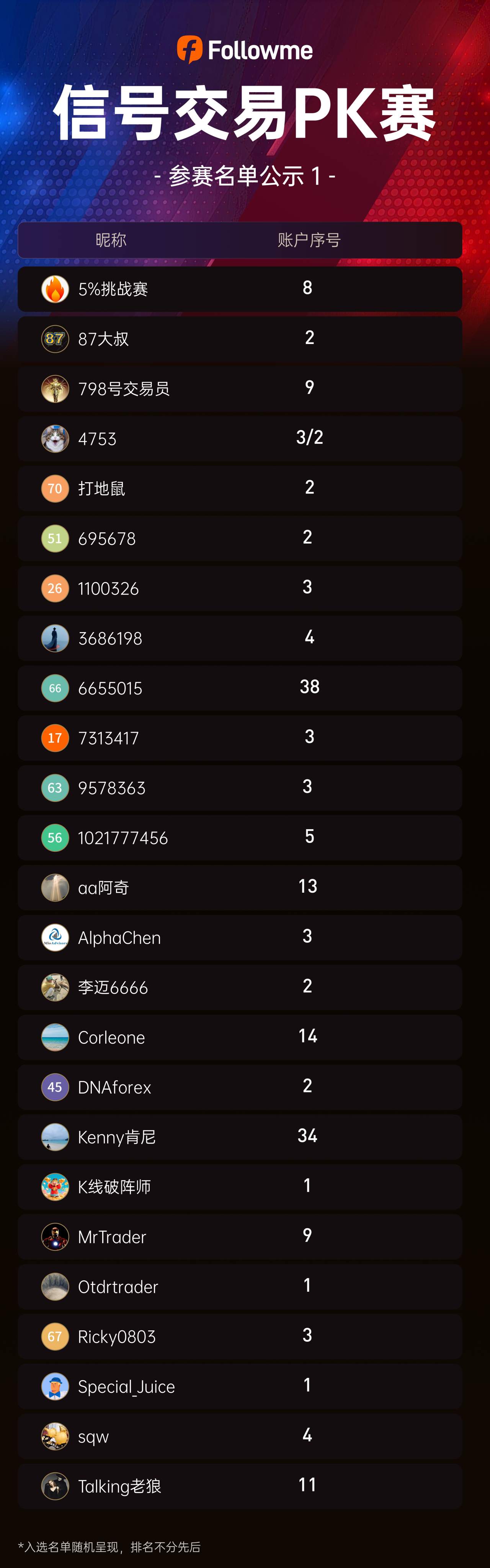Select the 87大叔 avatar badge

tap(55, 339)
